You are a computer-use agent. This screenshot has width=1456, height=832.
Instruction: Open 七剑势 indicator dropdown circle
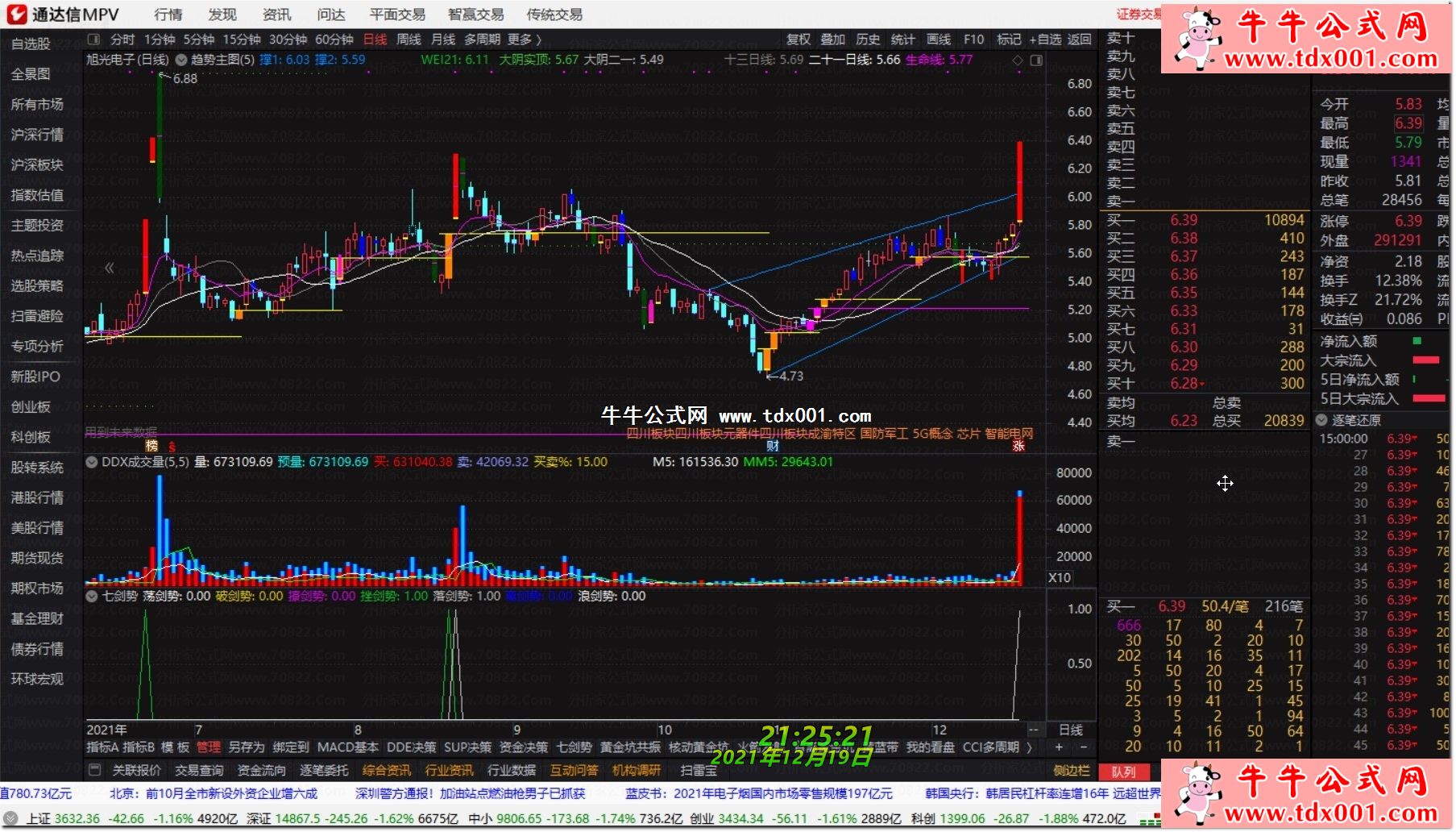(x=92, y=596)
